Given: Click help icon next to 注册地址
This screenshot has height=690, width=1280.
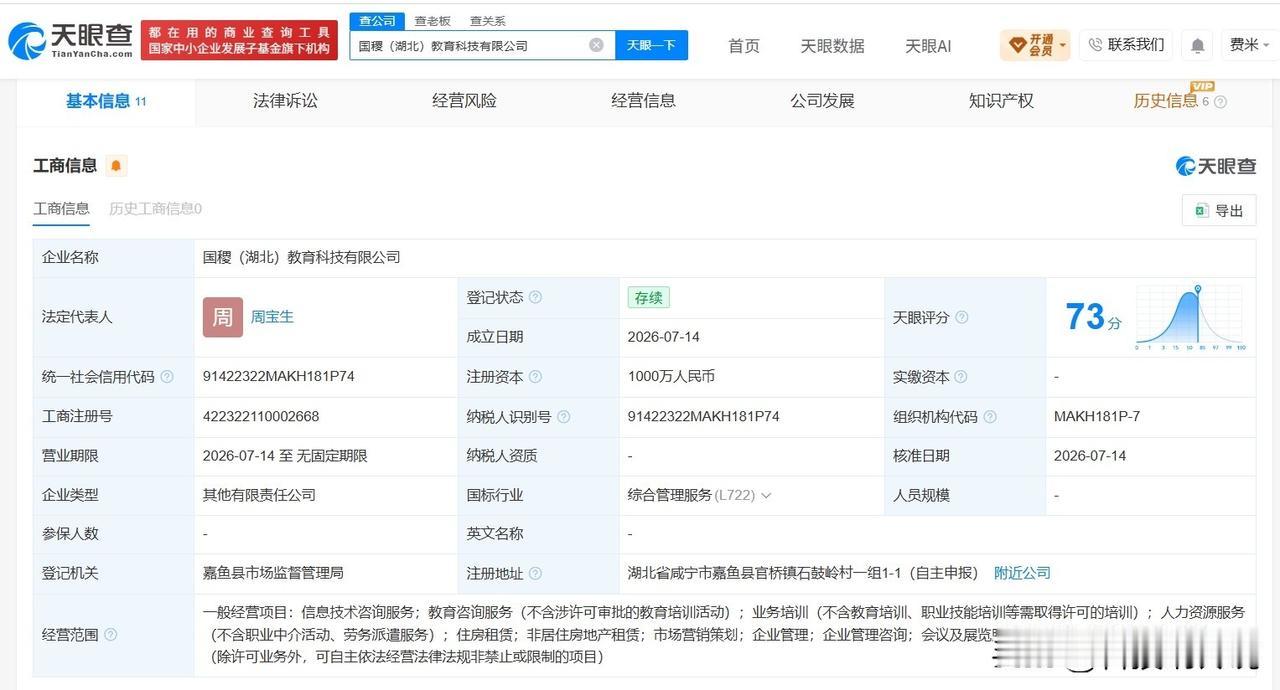Looking at the screenshot, I should click(x=535, y=573).
